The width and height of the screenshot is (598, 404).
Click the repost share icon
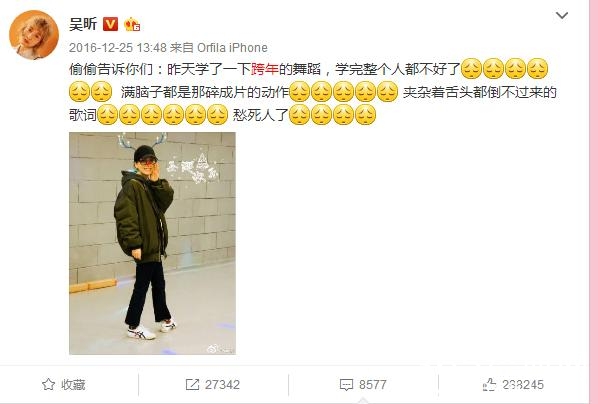(192, 384)
